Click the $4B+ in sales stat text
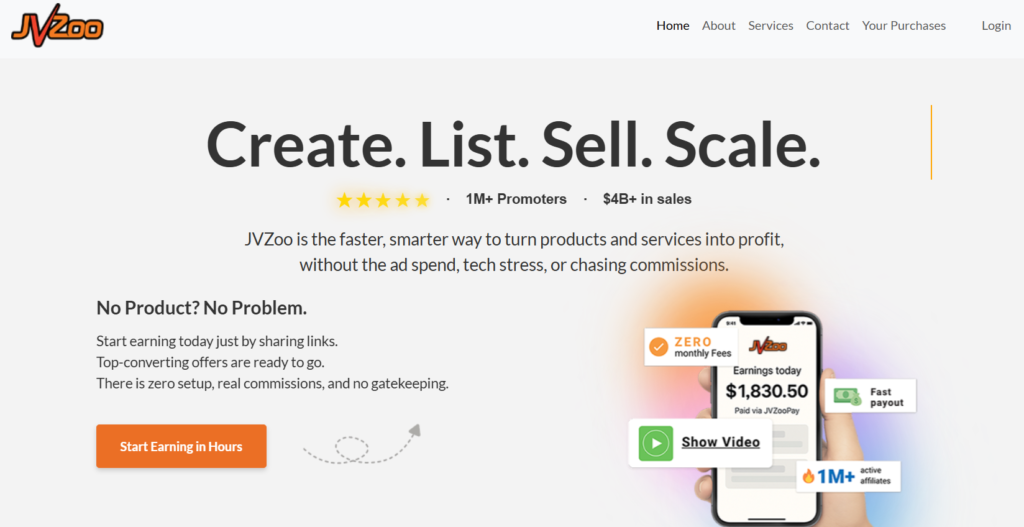Viewport: 1024px width, 527px height. coord(647,199)
